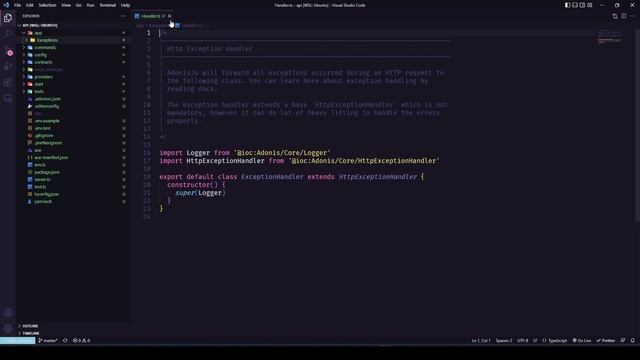Screen dimensions: 640x360
Task: Click the Prettier status bar item
Action: point(606,340)
